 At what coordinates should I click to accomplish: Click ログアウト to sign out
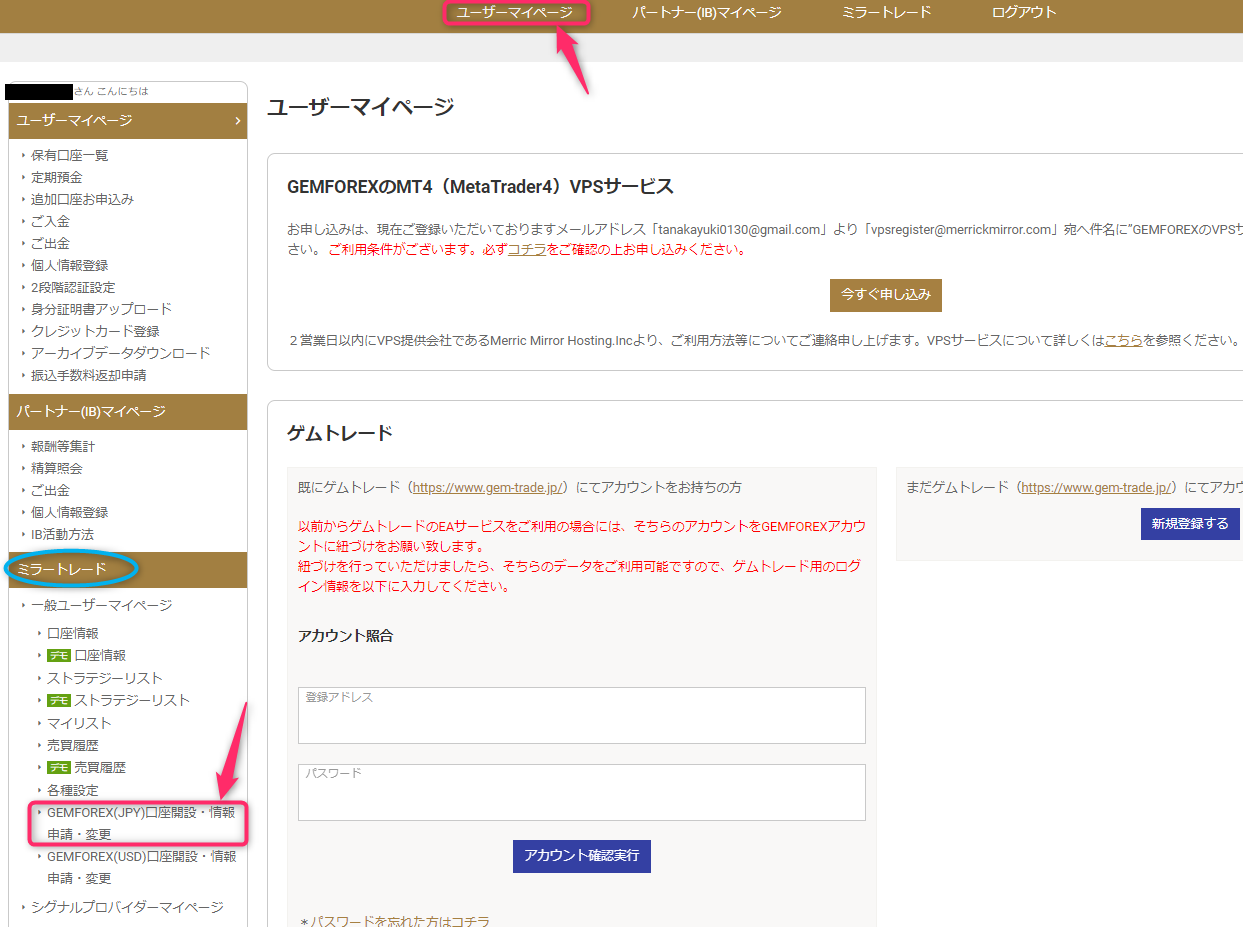1024,13
